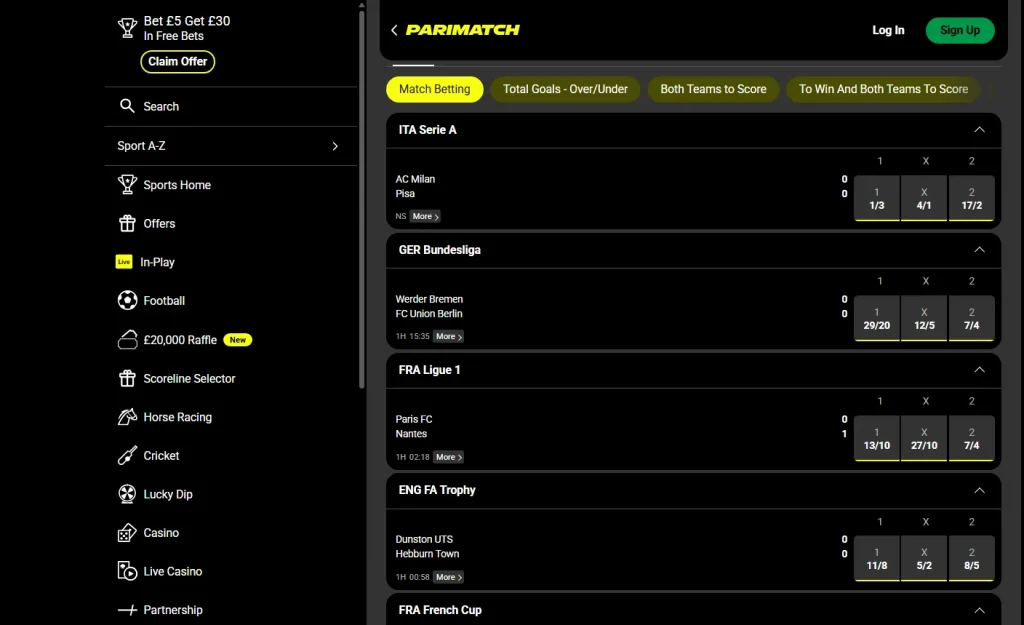Open Live Casino via its icon
The width and height of the screenshot is (1024, 625).
click(x=127, y=572)
